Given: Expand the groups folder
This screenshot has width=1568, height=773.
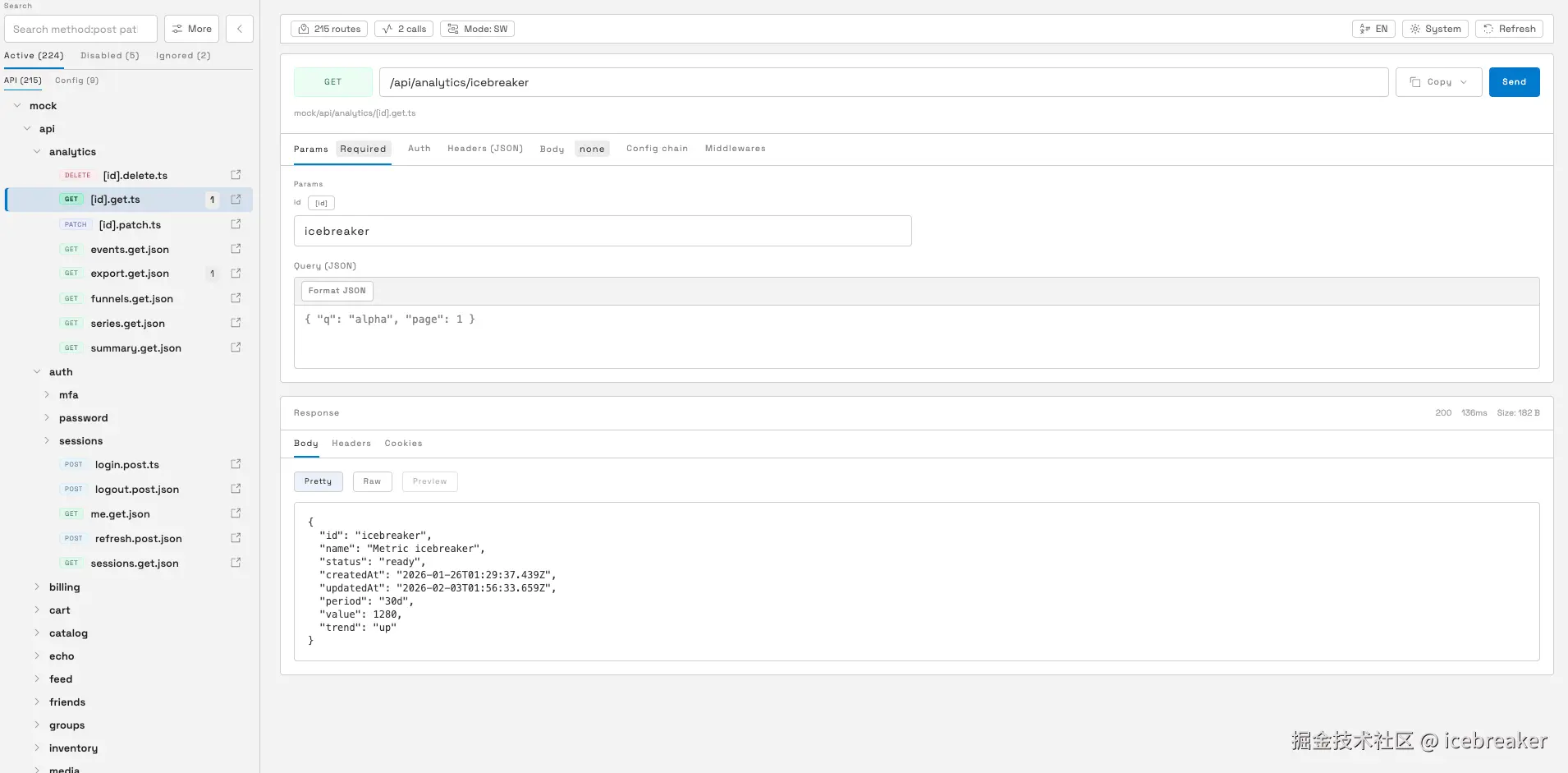Looking at the screenshot, I should (37, 725).
